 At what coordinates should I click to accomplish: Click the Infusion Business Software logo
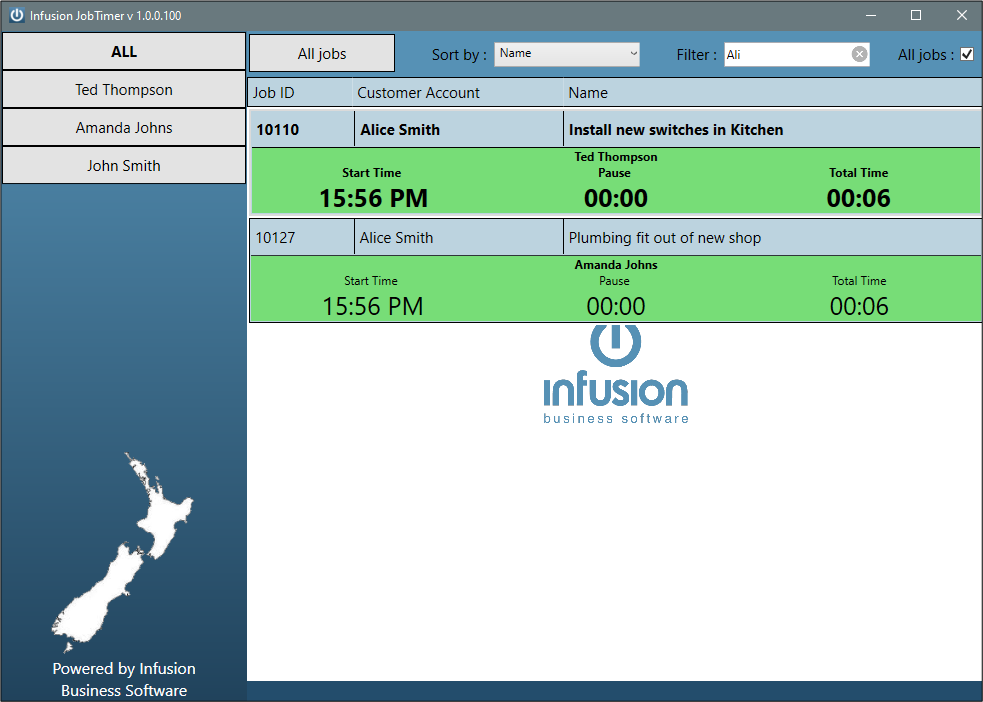615,375
